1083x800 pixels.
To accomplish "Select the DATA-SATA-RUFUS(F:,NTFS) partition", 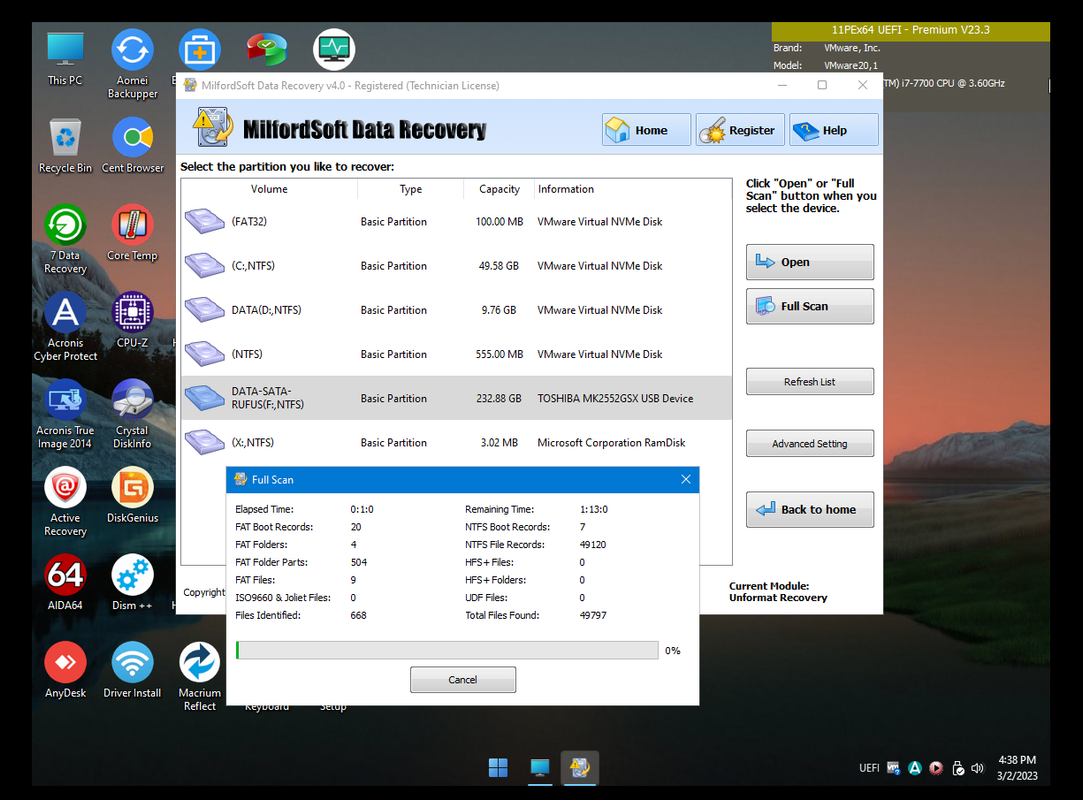I will click(x=457, y=398).
